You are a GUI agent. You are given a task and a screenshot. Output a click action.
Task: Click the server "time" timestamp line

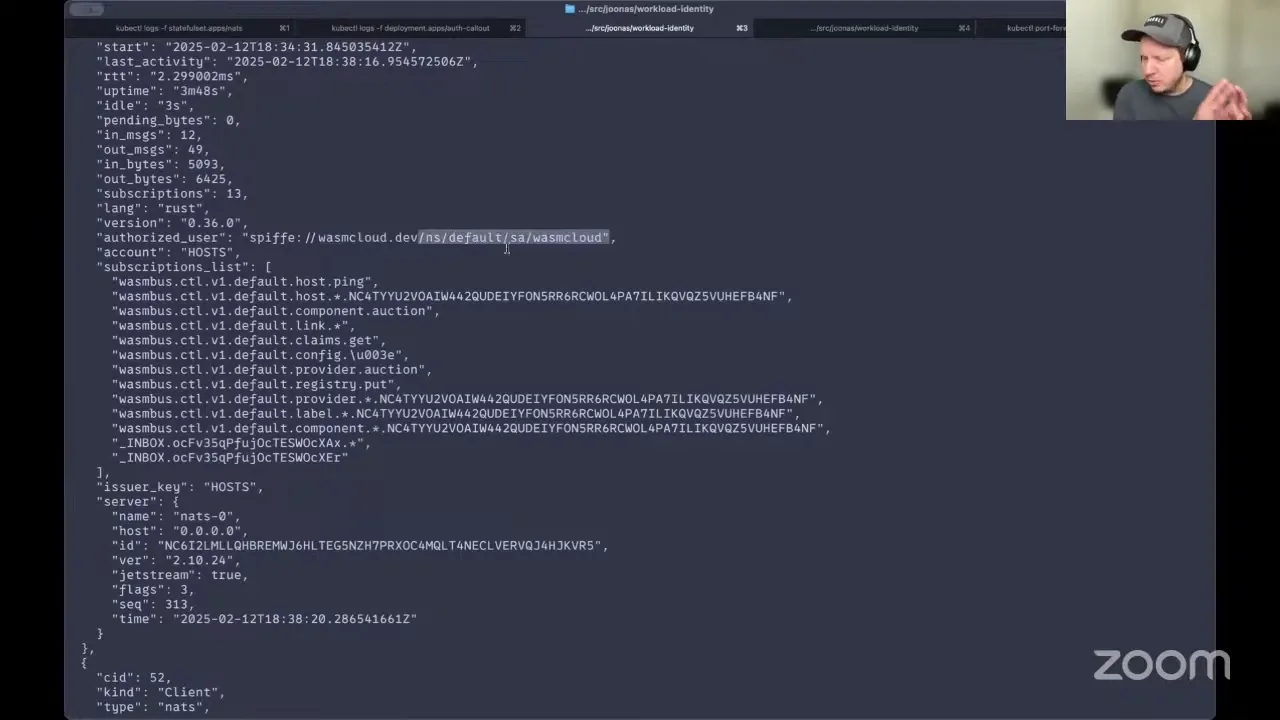pyautogui.click(x=264, y=619)
